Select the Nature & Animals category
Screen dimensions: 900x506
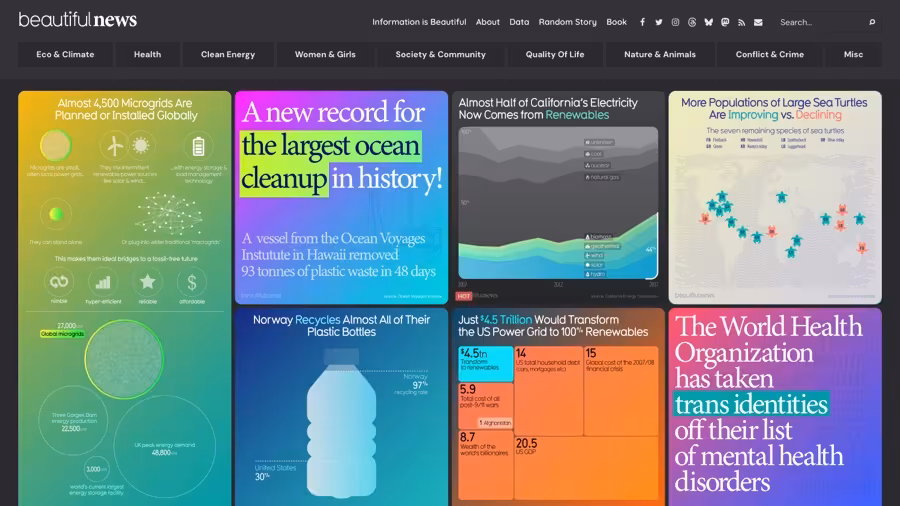coord(660,55)
